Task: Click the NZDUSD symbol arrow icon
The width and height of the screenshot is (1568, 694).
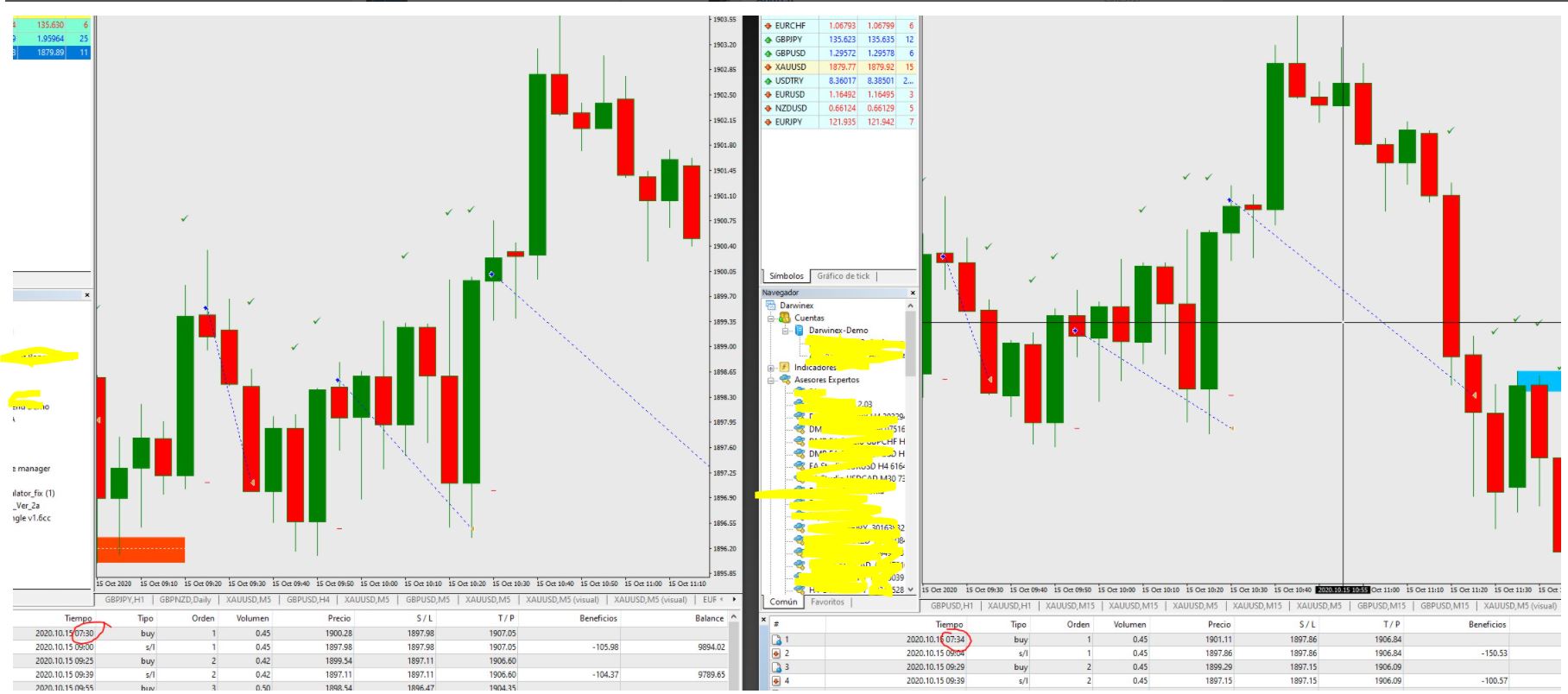Action: [x=768, y=109]
